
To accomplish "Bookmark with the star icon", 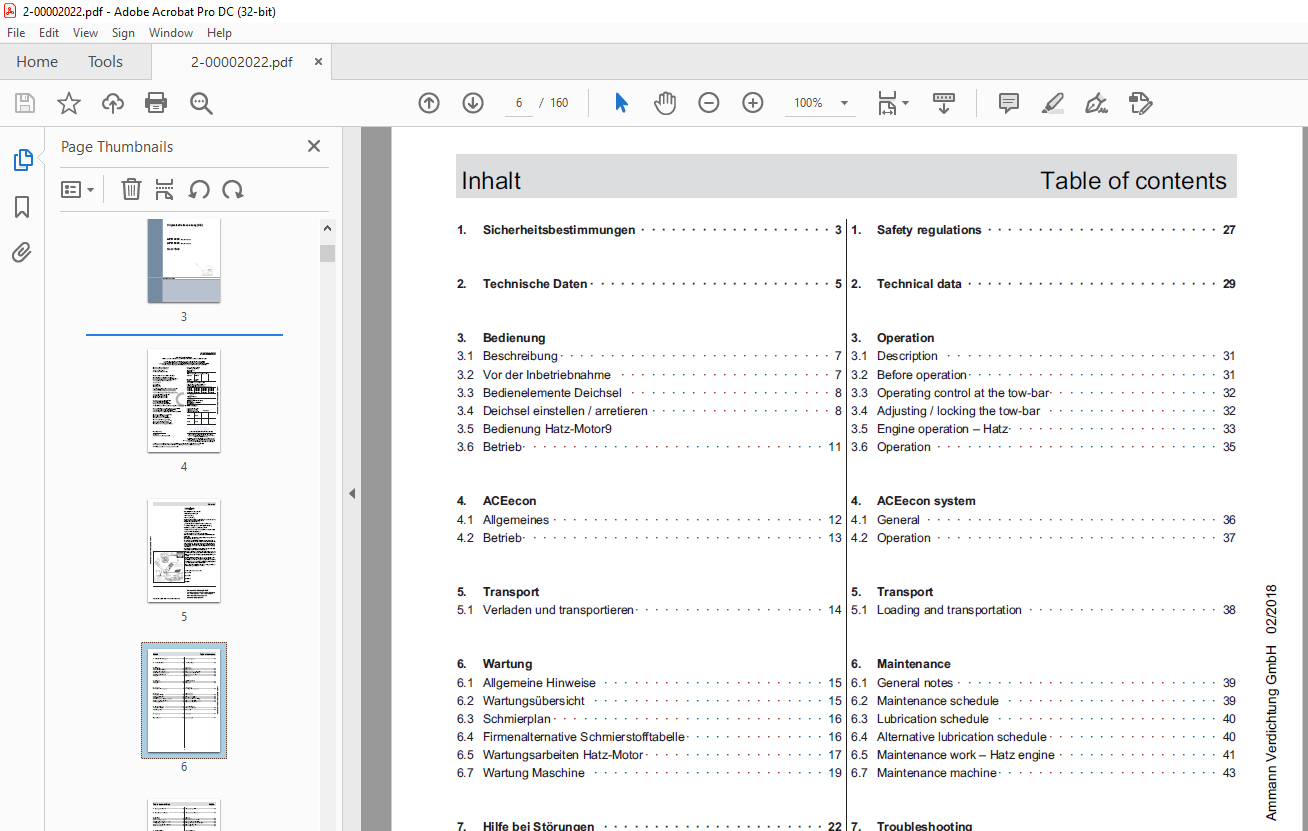I will coord(68,103).
